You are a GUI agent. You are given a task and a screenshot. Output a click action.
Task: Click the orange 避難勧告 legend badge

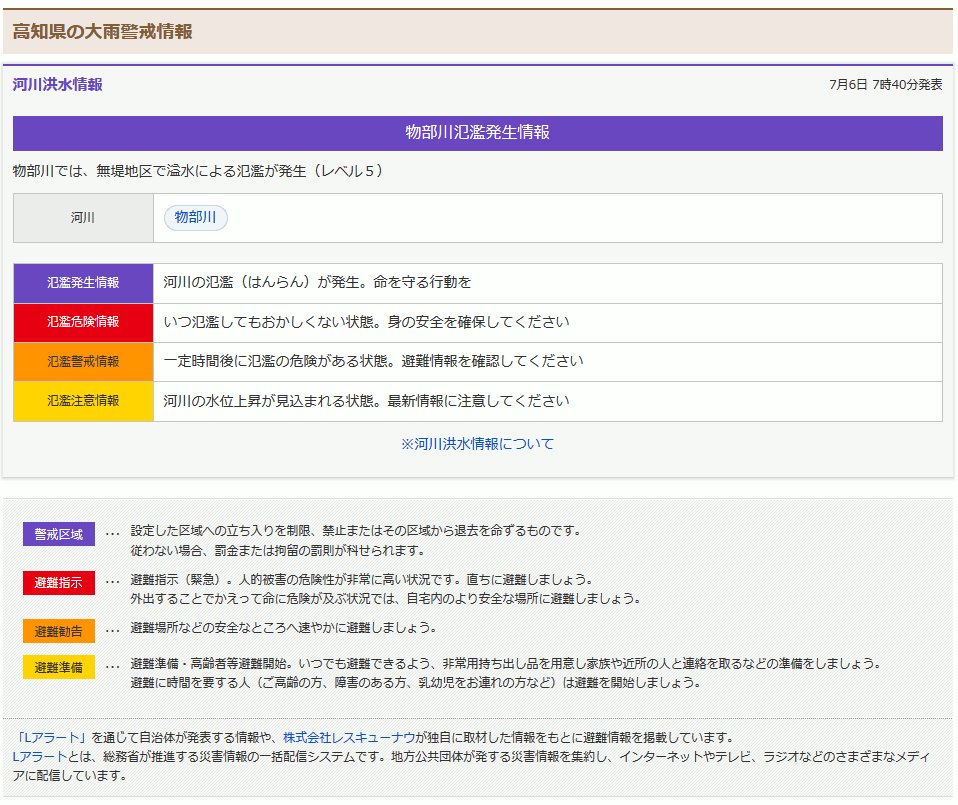pos(59,631)
